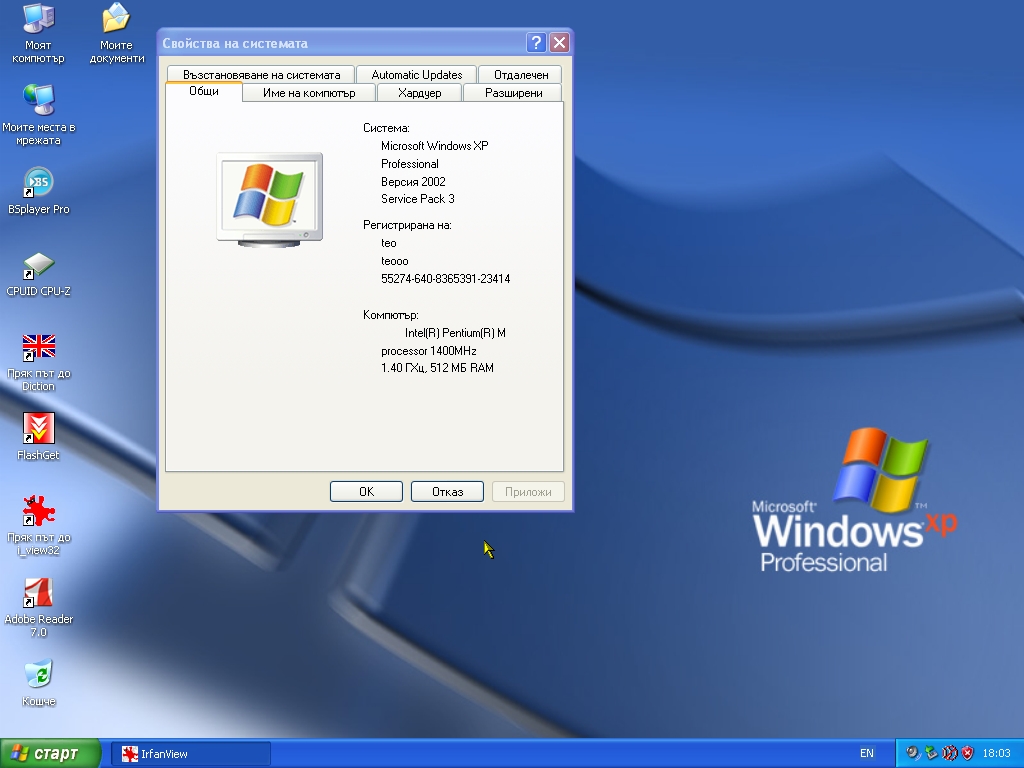
Task: Select the CPUID CPU-Z shortcut icon
Action: click(39, 274)
